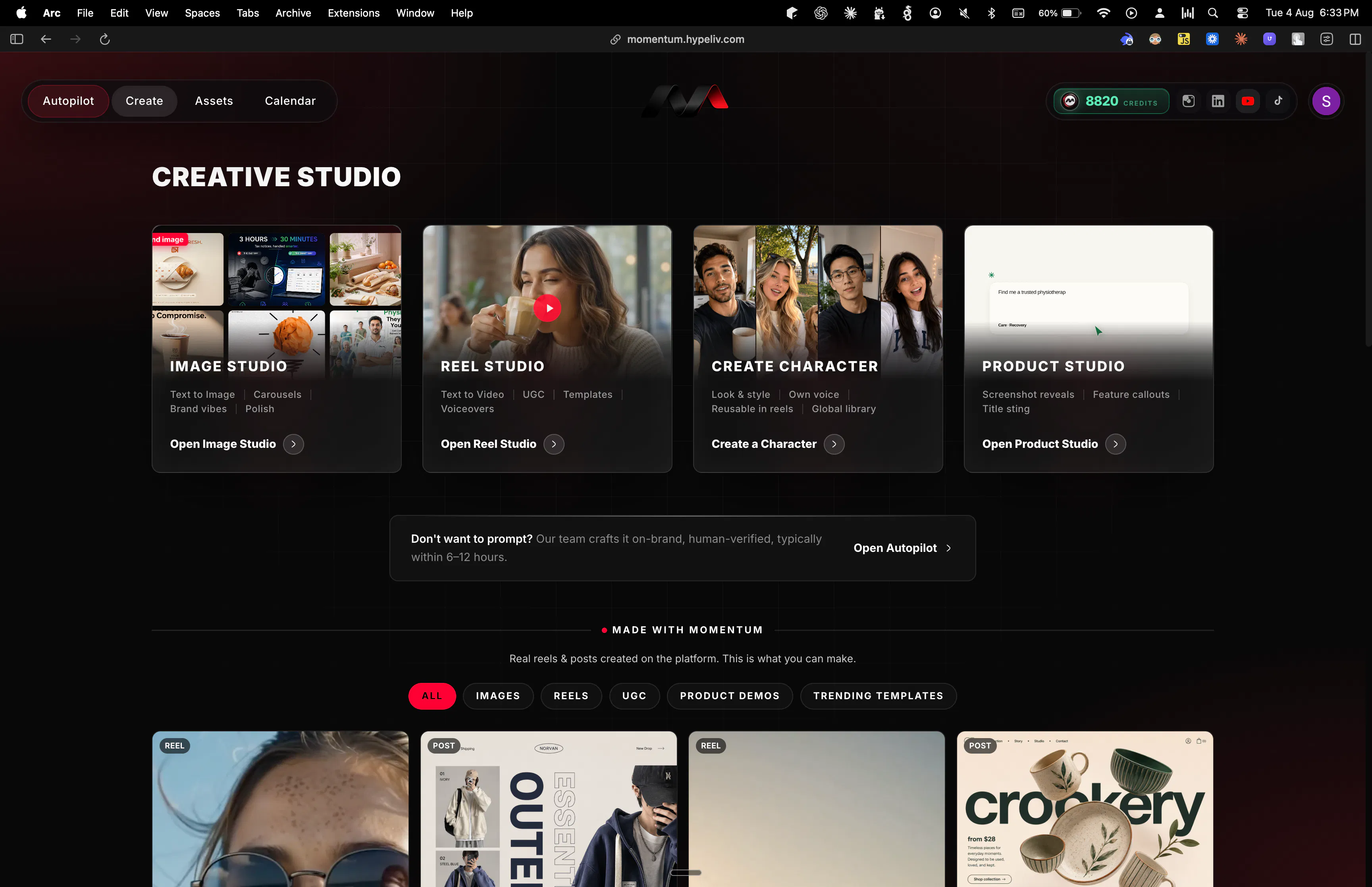Filter gallery by TRENDING TEMPLATES
1372x887 pixels.
[x=879, y=696]
